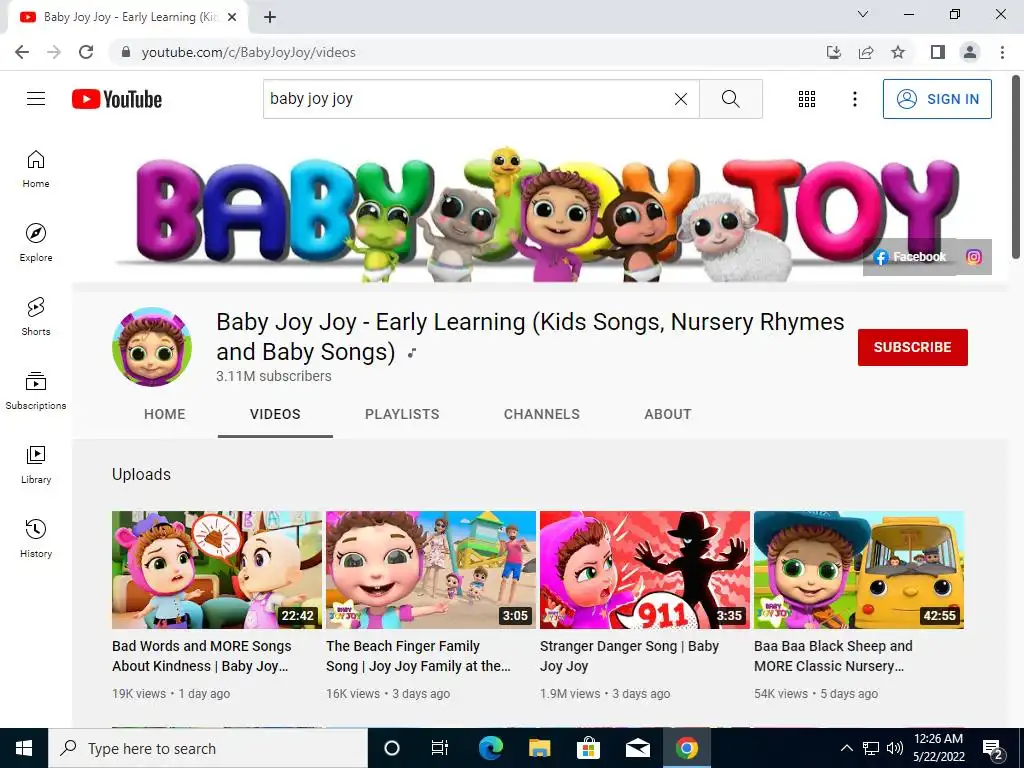The image size is (1024, 768).
Task: Click the page vertical scrollbar thumb
Action: (x=1016, y=167)
